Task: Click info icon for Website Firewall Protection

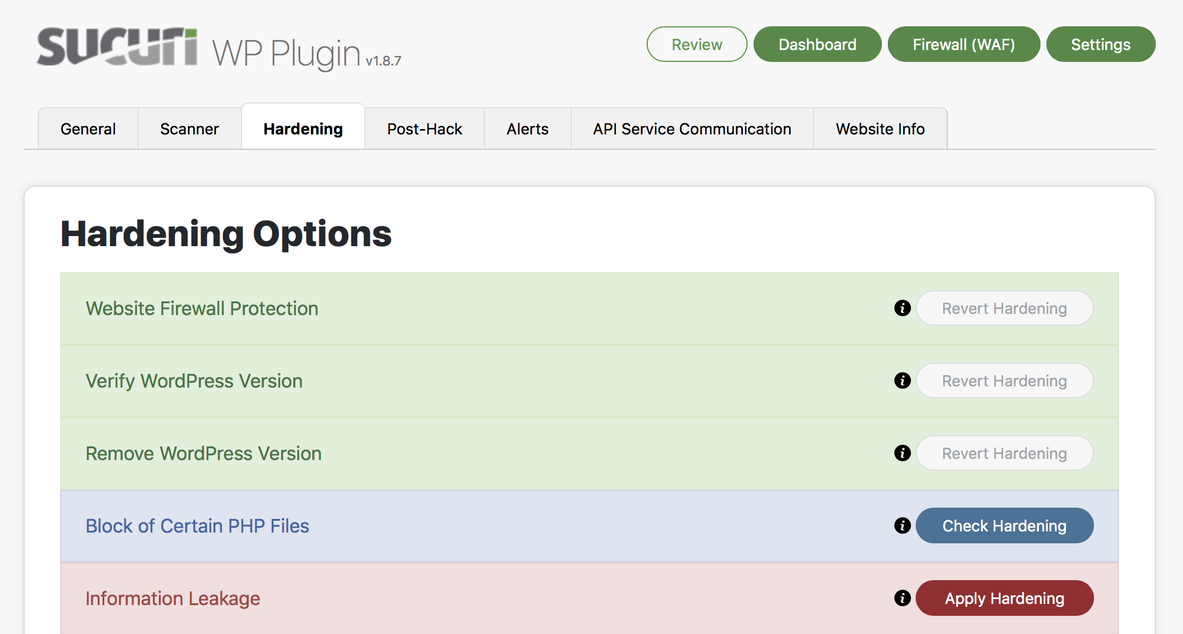Action: (902, 308)
